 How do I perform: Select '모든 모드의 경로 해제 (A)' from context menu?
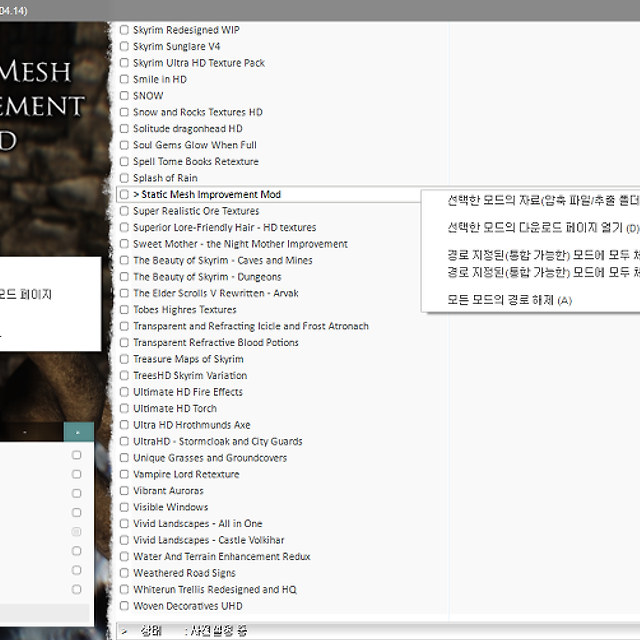tap(510, 300)
